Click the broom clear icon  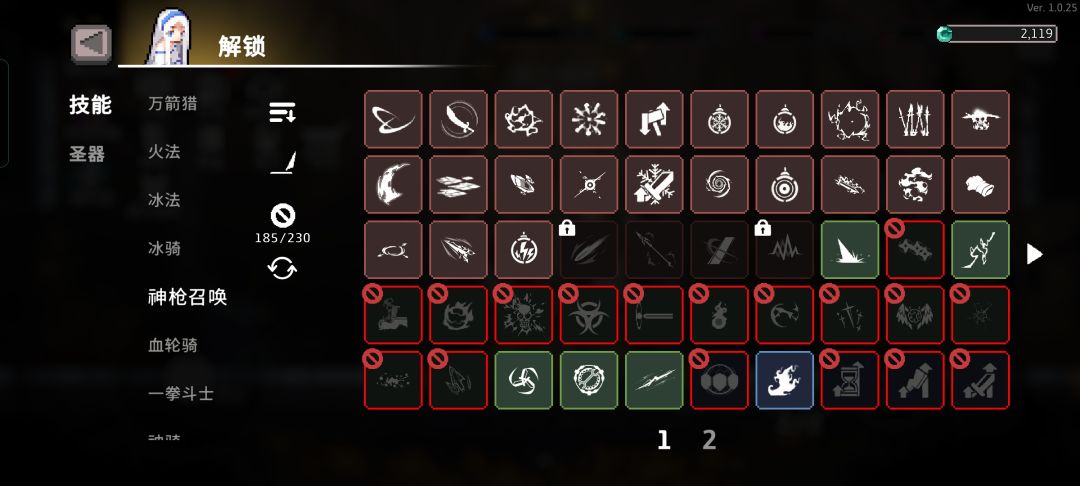coord(282,162)
